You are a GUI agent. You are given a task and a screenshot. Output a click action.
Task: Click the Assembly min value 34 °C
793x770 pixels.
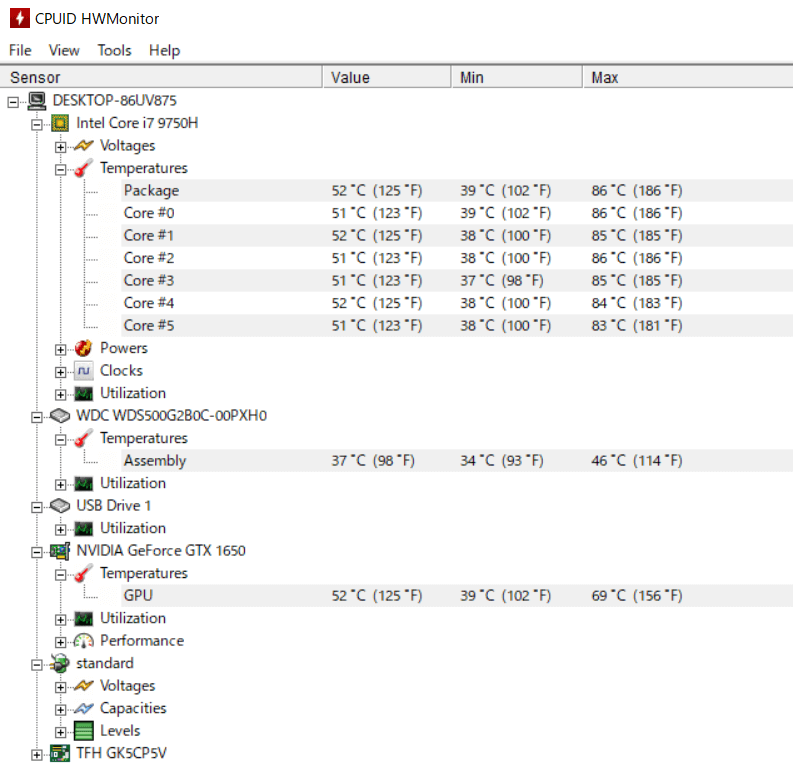pyautogui.click(x=502, y=461)
